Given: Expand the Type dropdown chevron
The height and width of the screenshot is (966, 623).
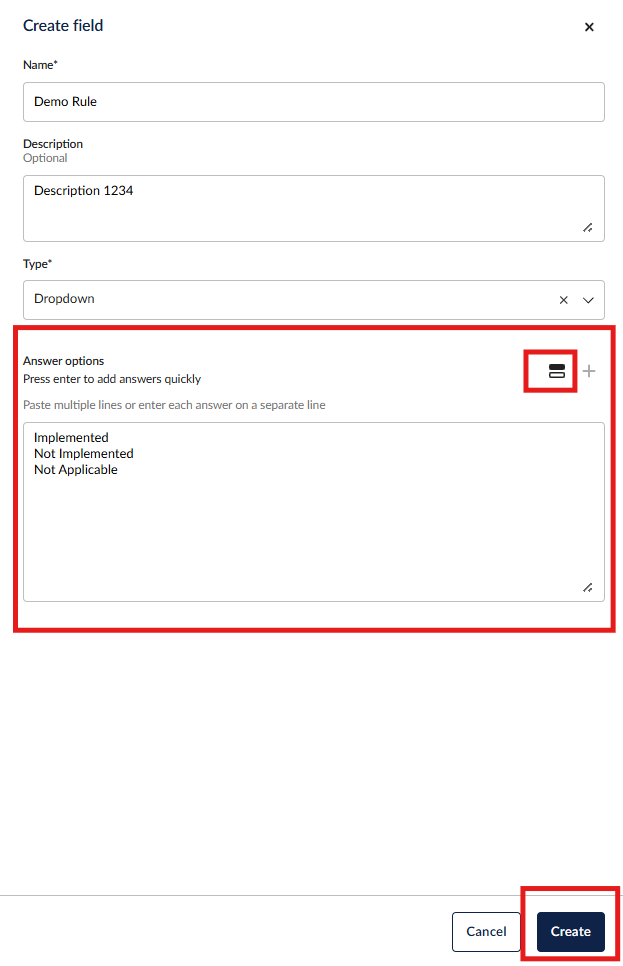Looking at the screenshot, I should 588,300.
